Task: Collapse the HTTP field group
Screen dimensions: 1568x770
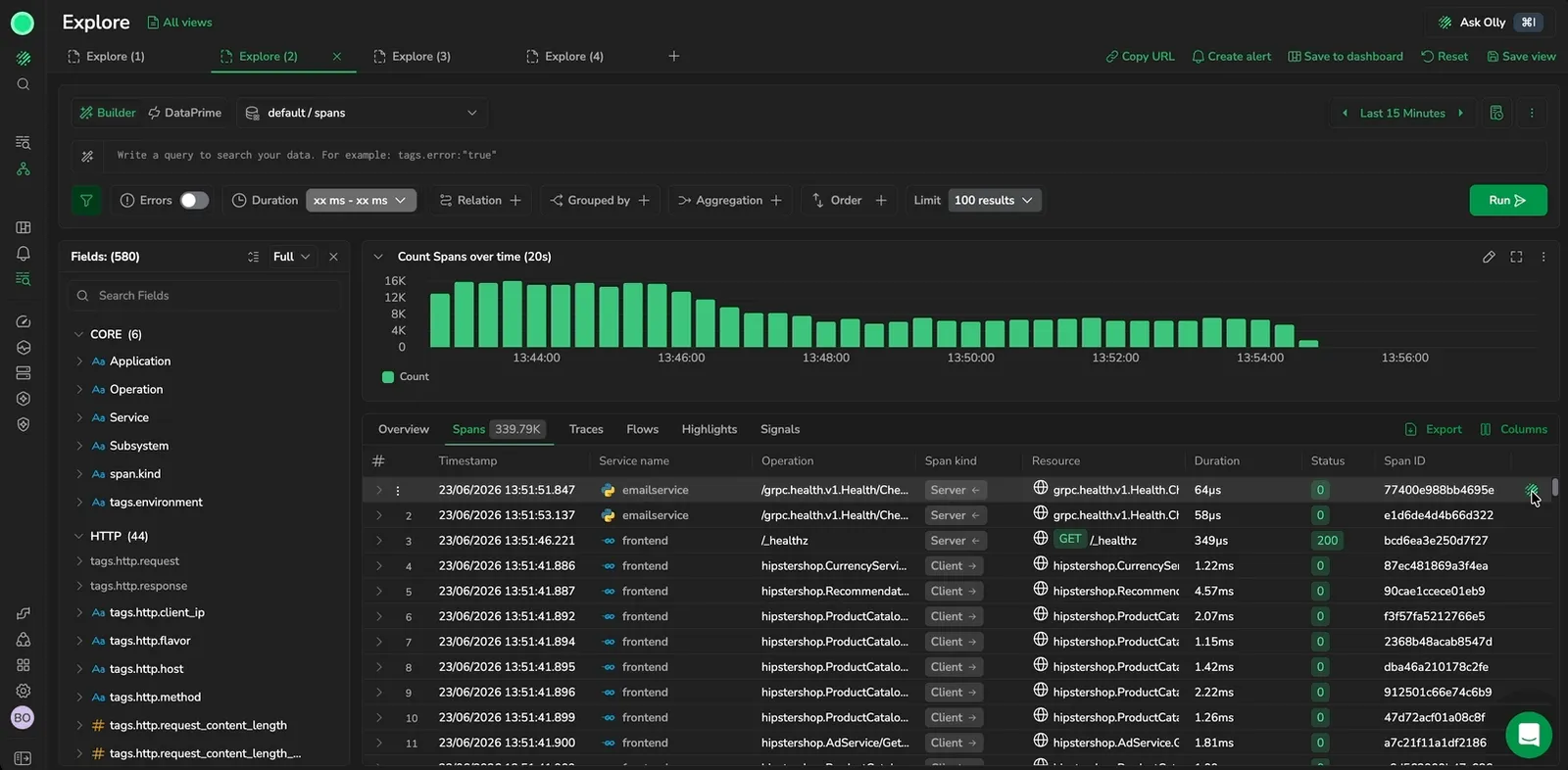Action: pos(79,536)
